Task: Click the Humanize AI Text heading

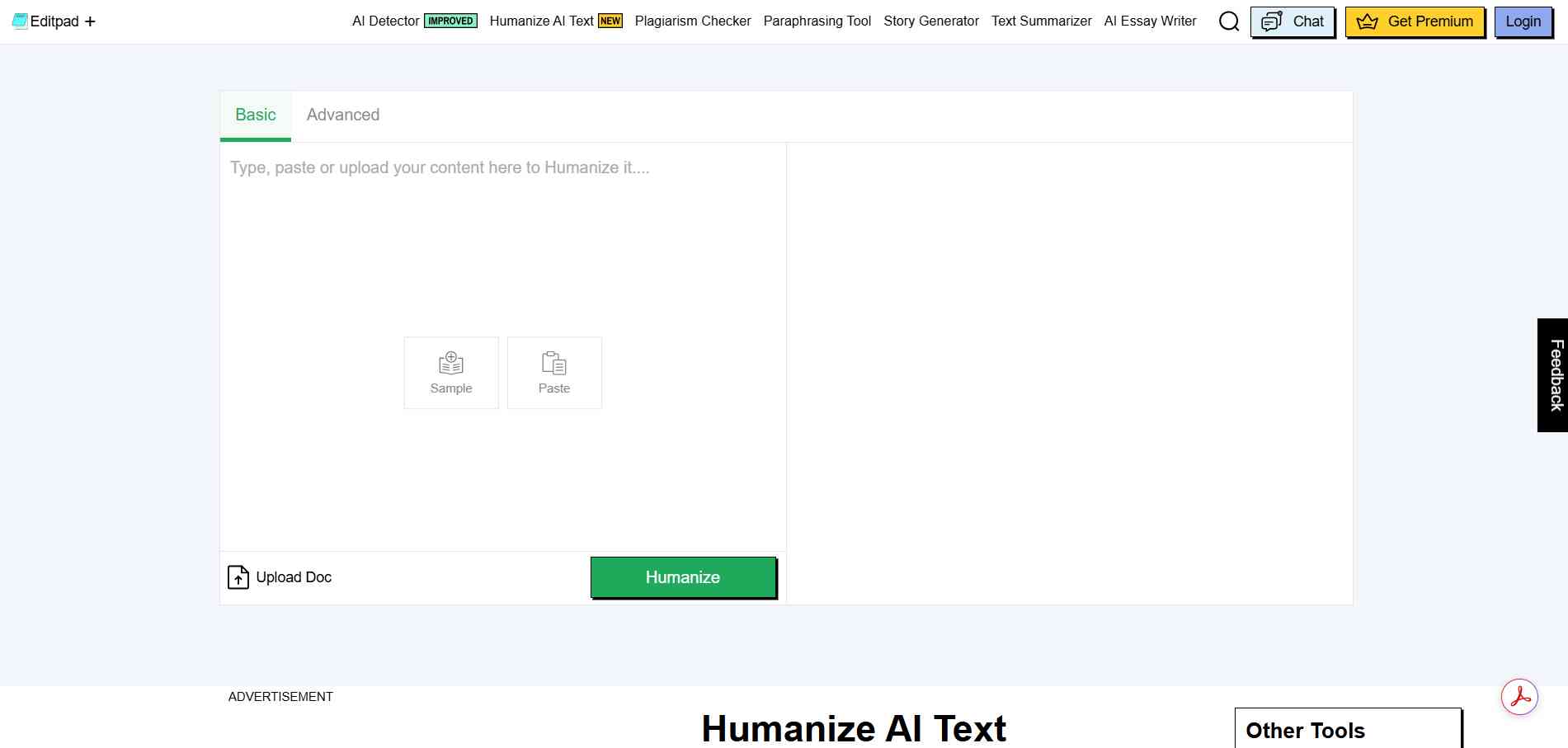Action: [x=854, y=728]
